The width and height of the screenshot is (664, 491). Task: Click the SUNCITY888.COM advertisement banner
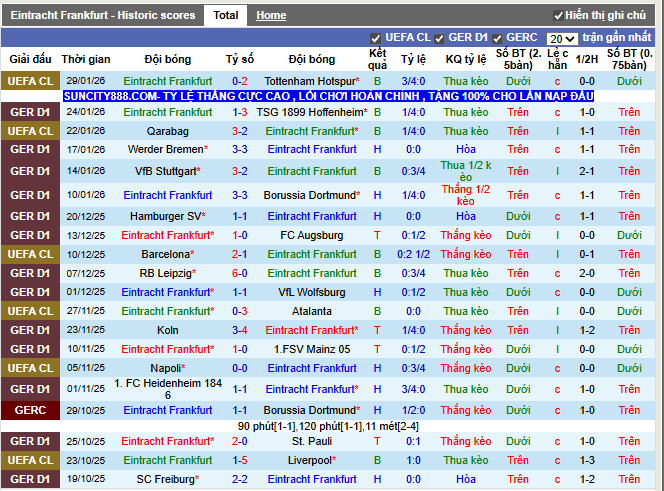(328, 96)
